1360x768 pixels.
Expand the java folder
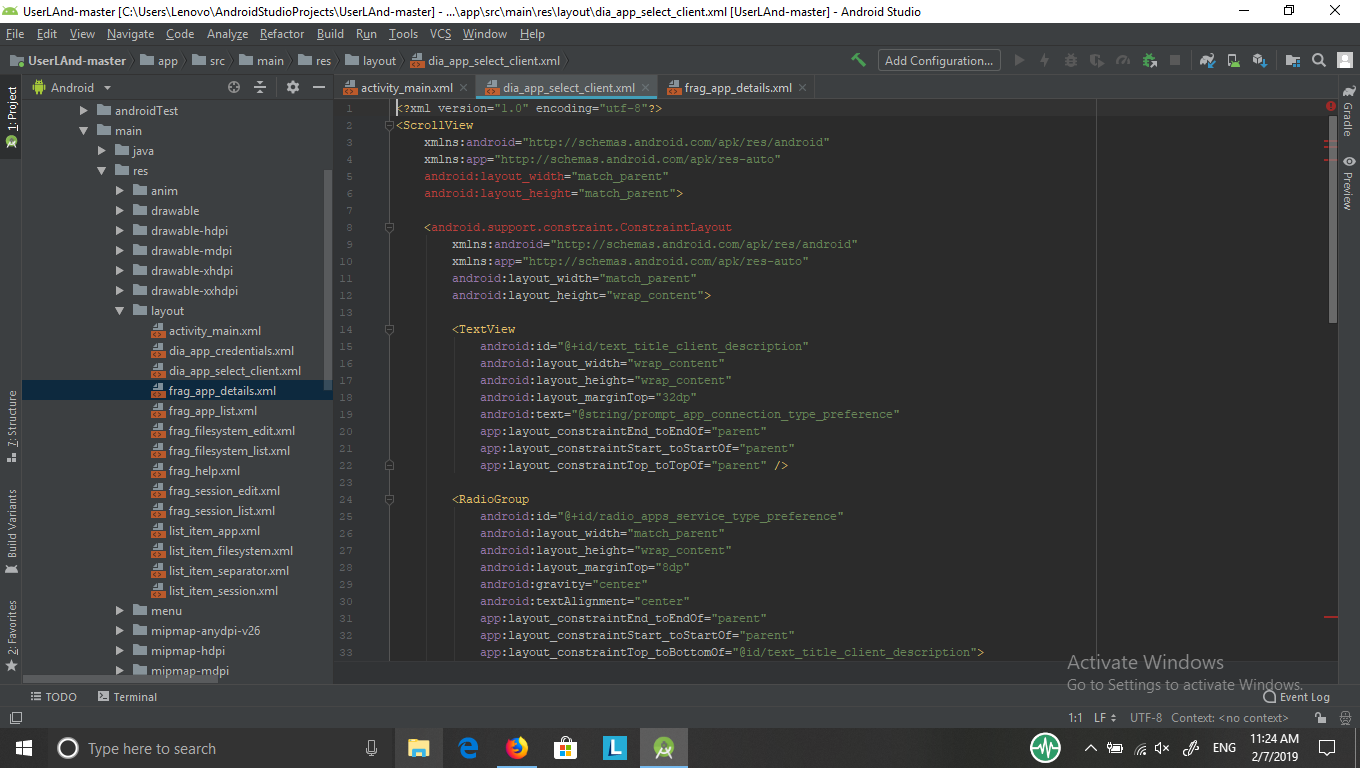pos(100,150)
